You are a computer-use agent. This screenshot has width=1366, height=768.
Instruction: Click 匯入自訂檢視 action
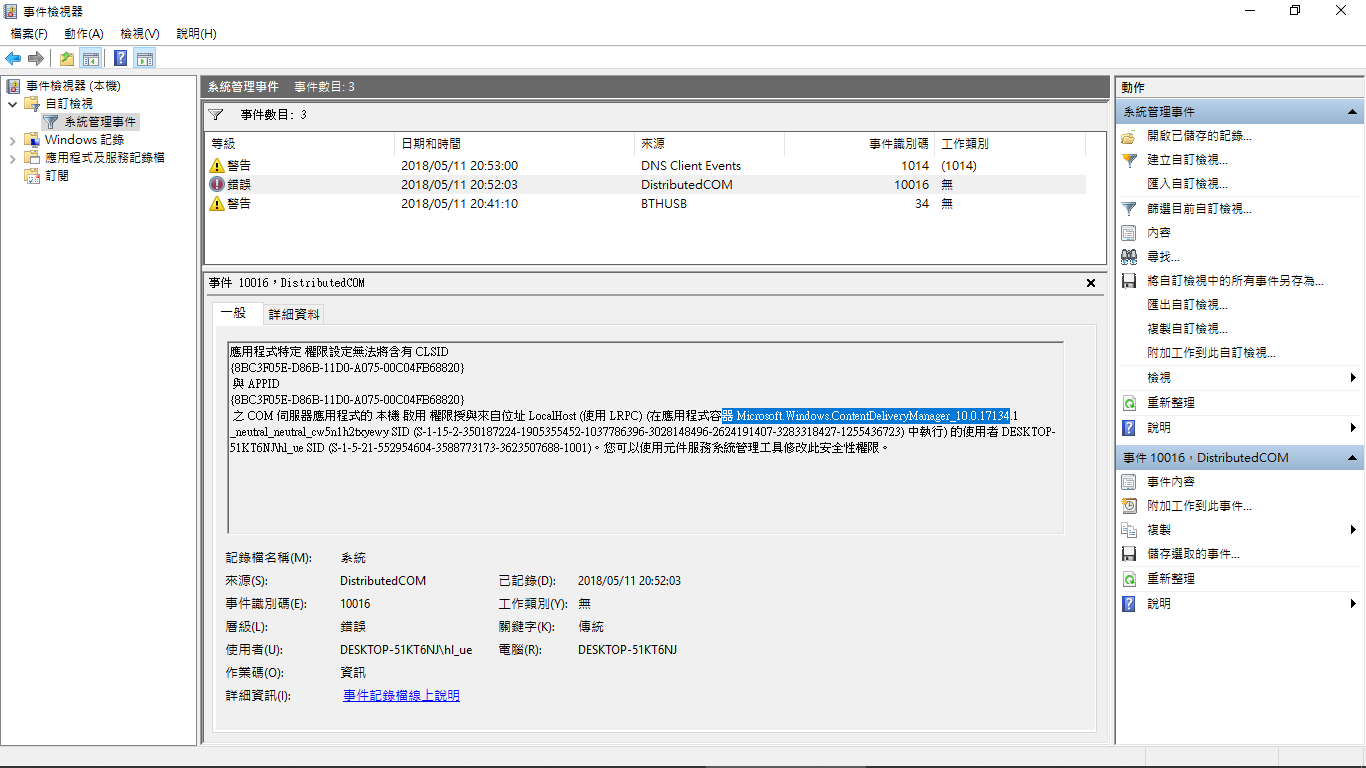tap(1187, 184)
